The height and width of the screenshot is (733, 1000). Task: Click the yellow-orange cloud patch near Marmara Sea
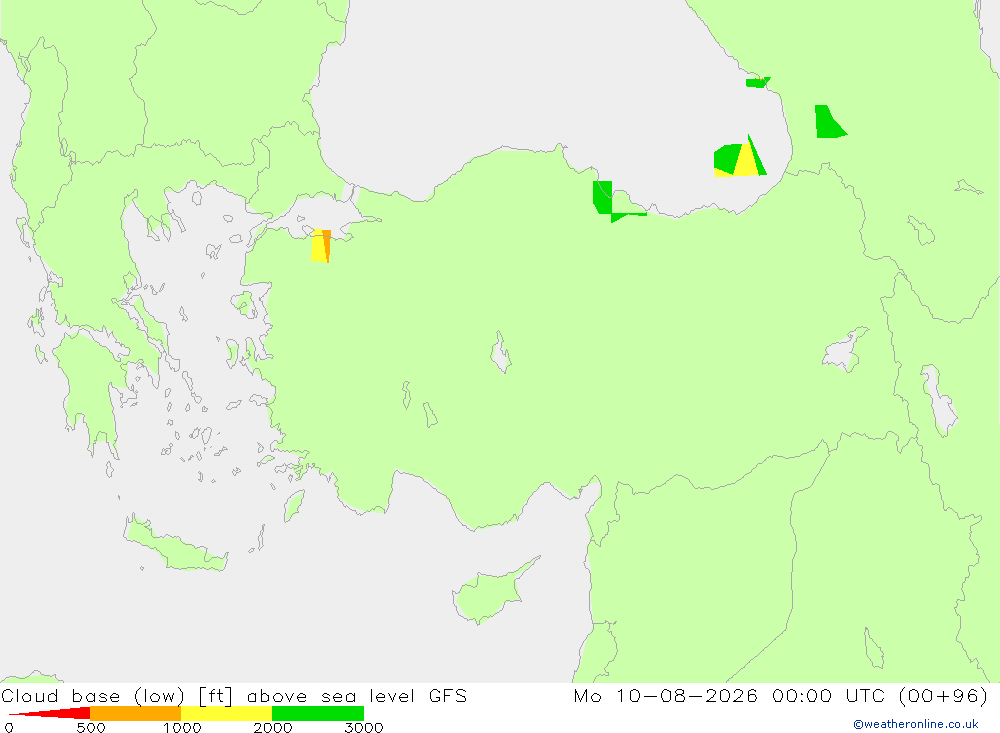[321, 246]
